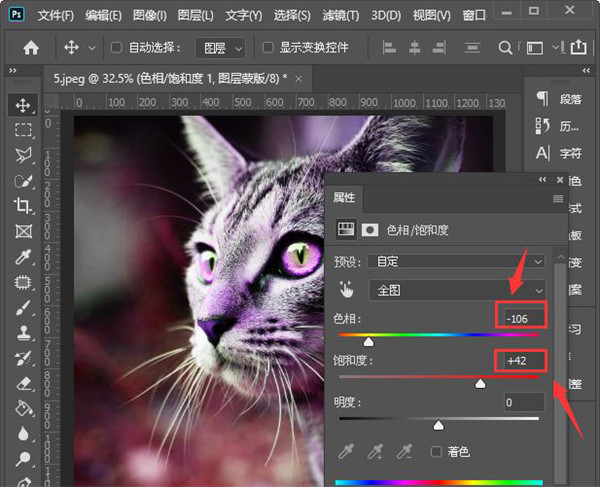Expand the Move tool preset arrow
This screenshot has height=487, width=600.
tap(91, 49)
